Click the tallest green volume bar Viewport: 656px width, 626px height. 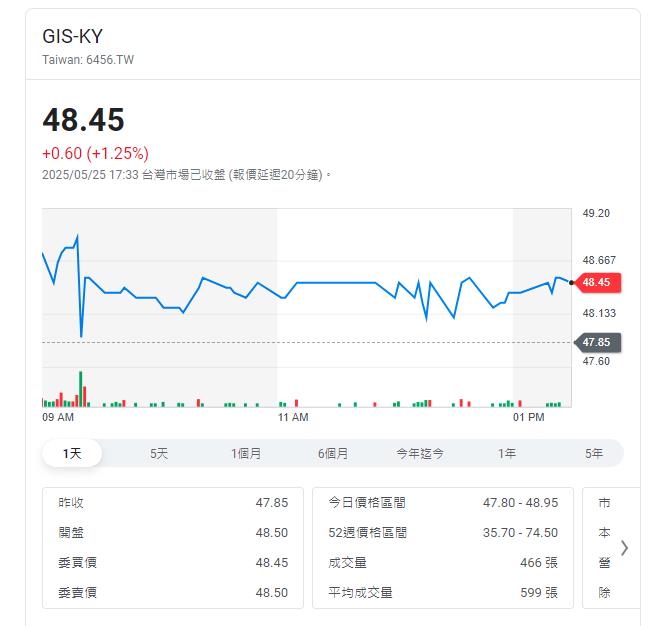81,389
